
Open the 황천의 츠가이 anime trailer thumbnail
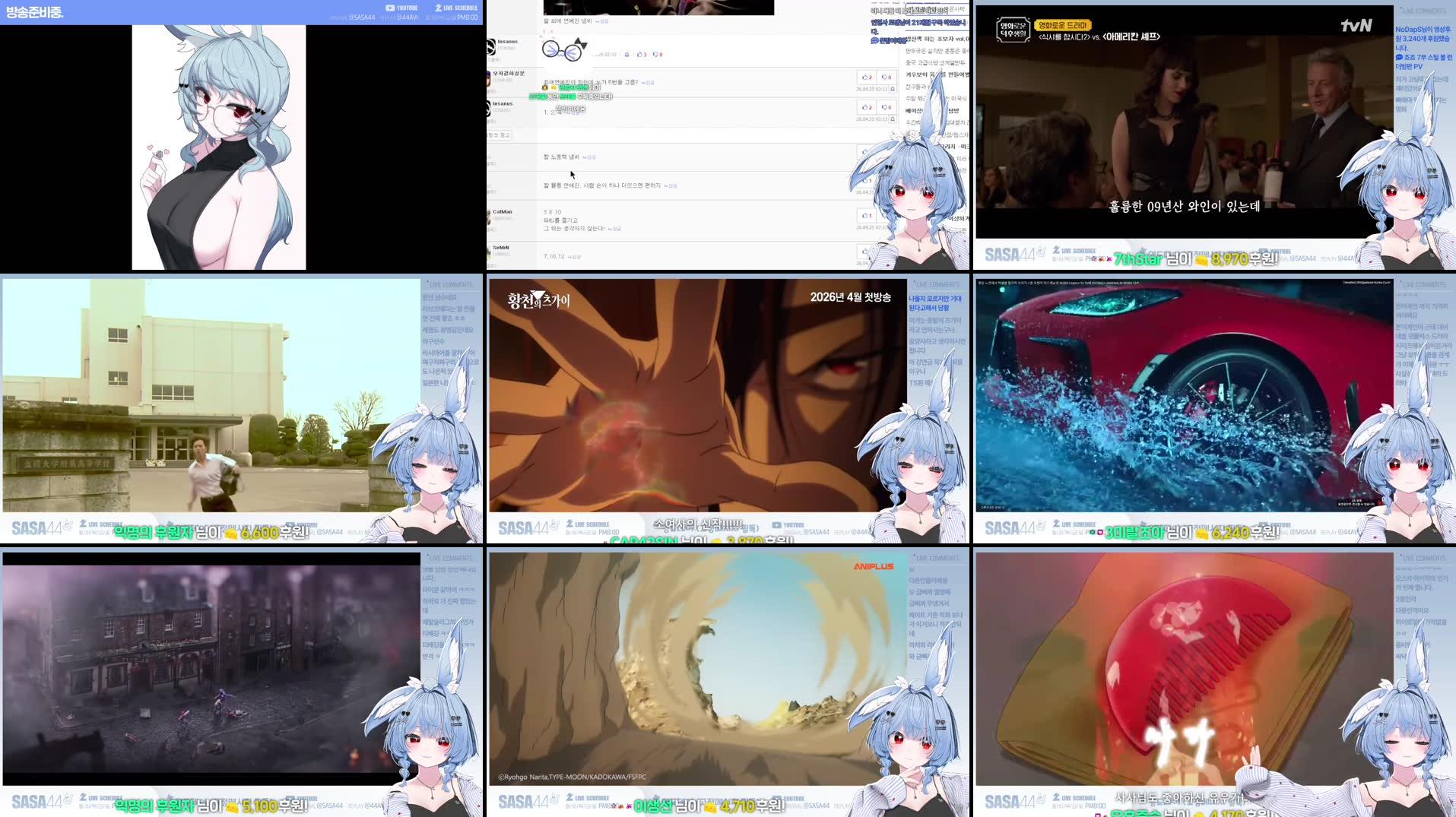point(728,409)
